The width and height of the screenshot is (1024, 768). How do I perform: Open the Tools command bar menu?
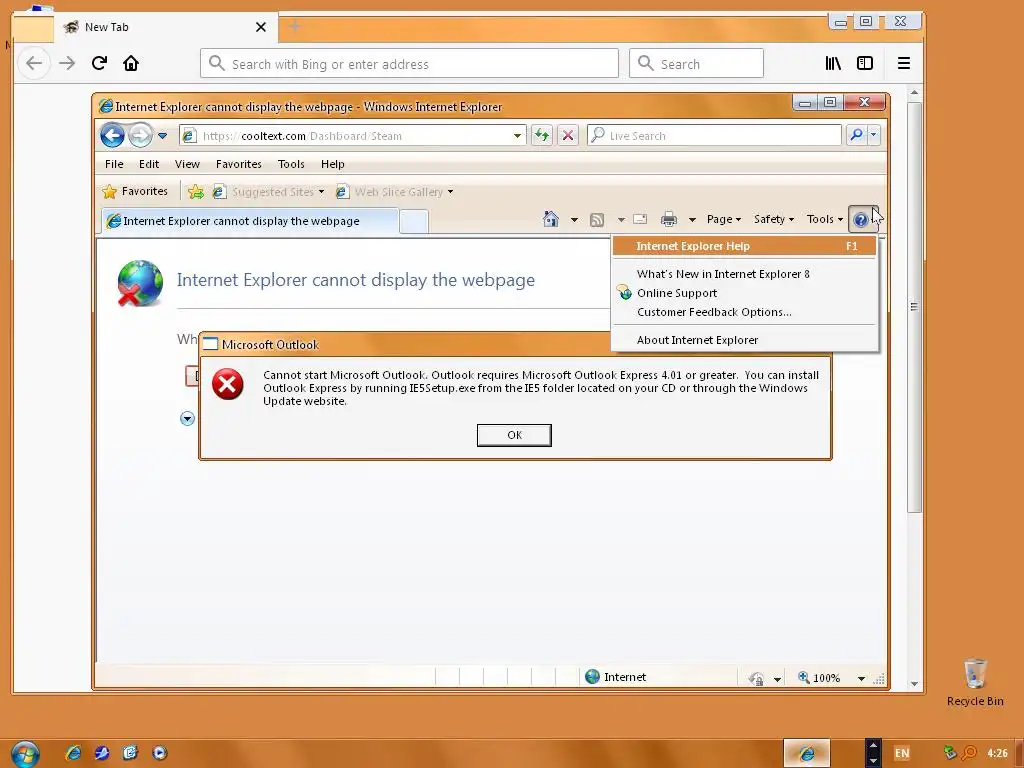point(825,219)
